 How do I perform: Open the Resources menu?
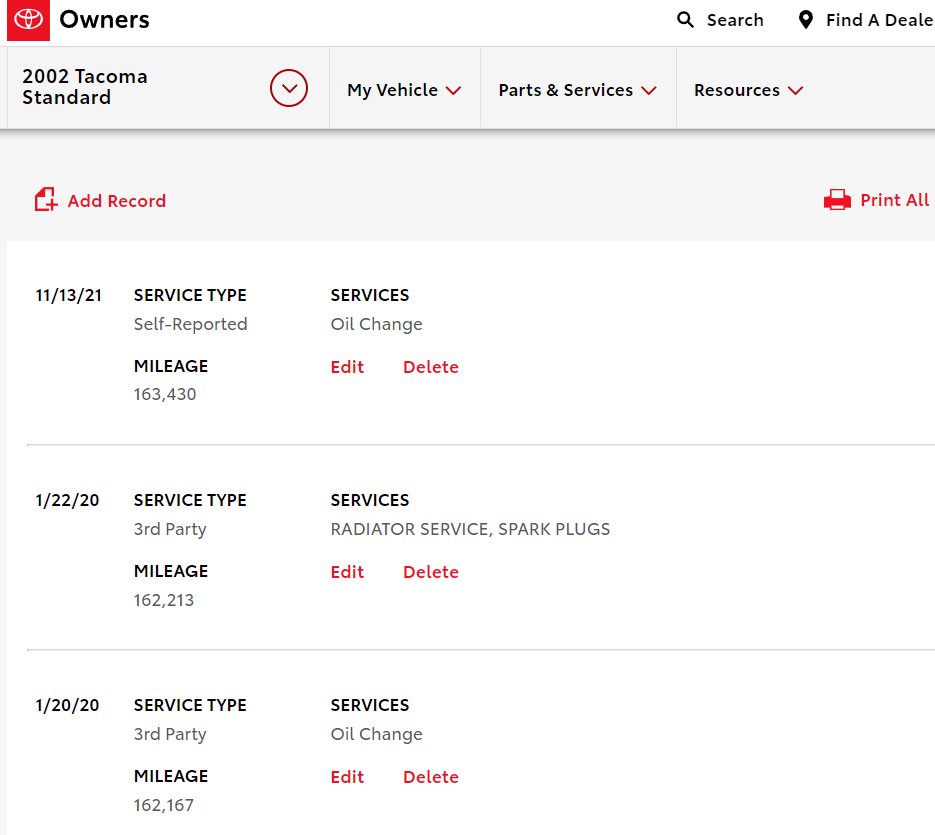point(748,90)
